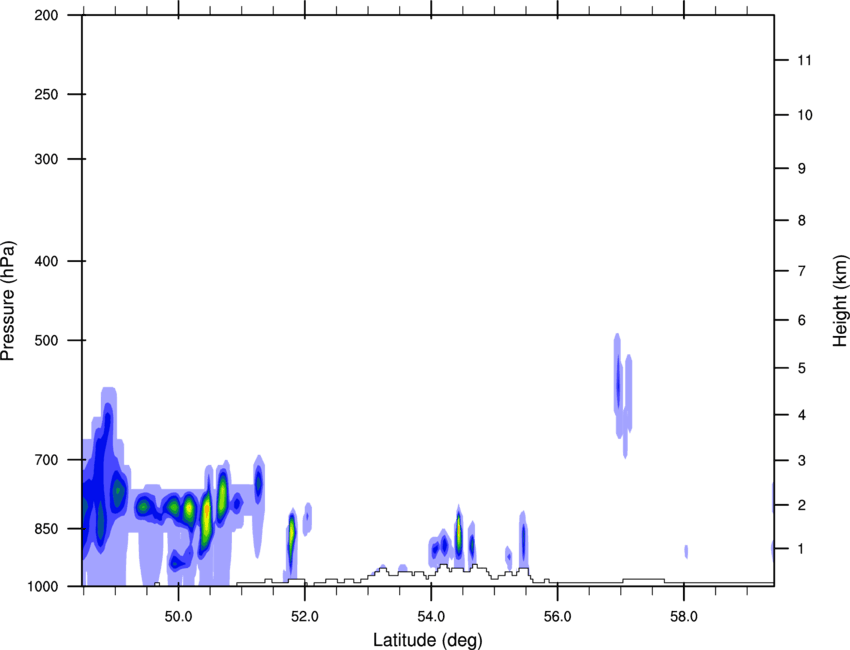Click the 700 pressure tick label
The image size is (850, 650).
46,460
